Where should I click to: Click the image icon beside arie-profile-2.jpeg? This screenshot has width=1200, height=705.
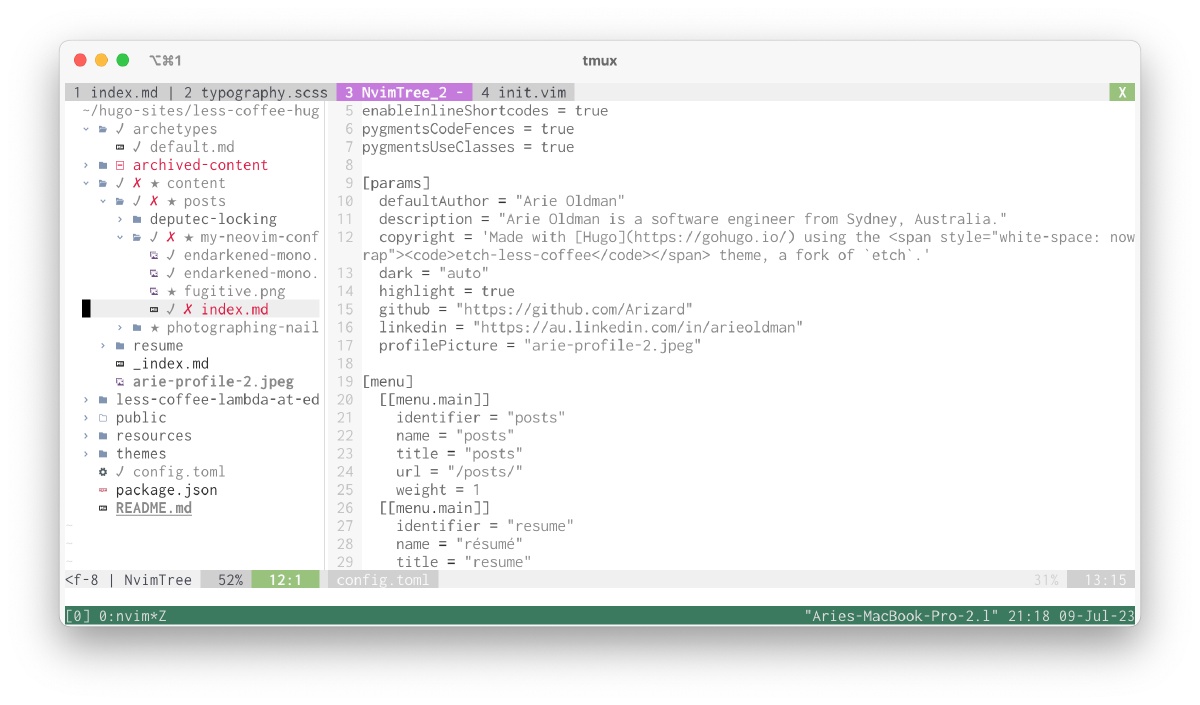120,382
